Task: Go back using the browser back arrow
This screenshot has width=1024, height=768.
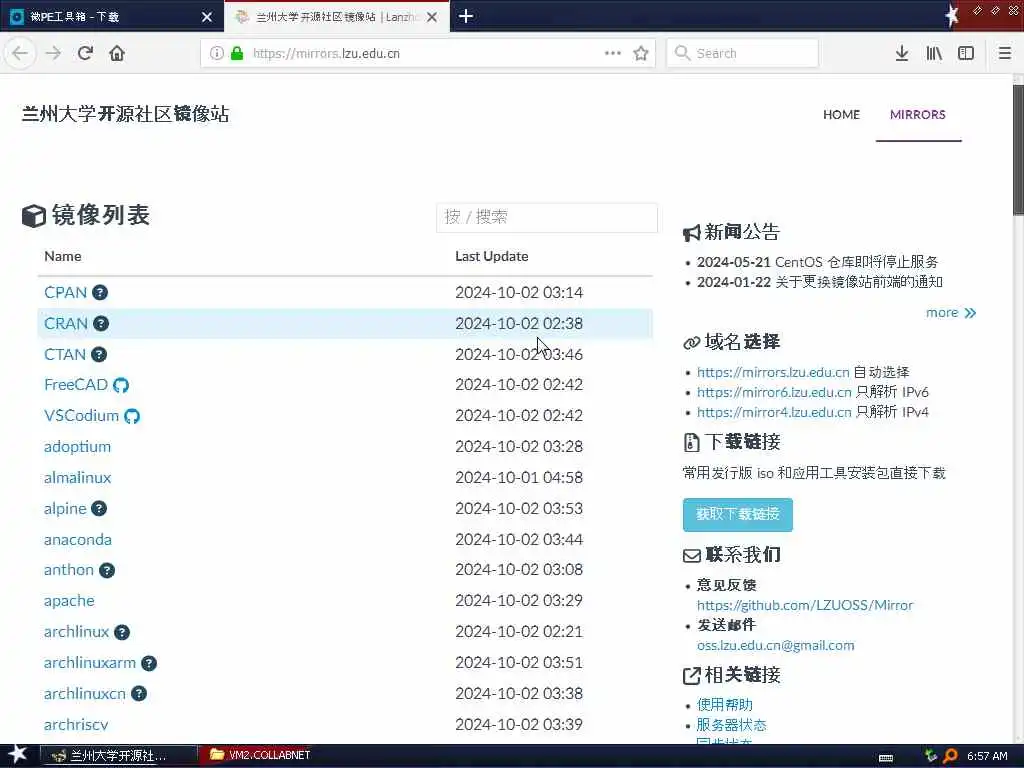Action: pos(20,54)
